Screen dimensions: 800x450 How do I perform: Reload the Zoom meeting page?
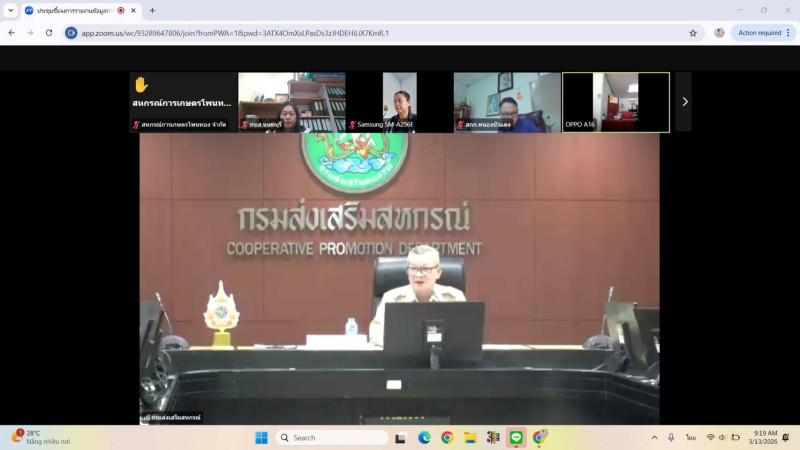[46, 33]
